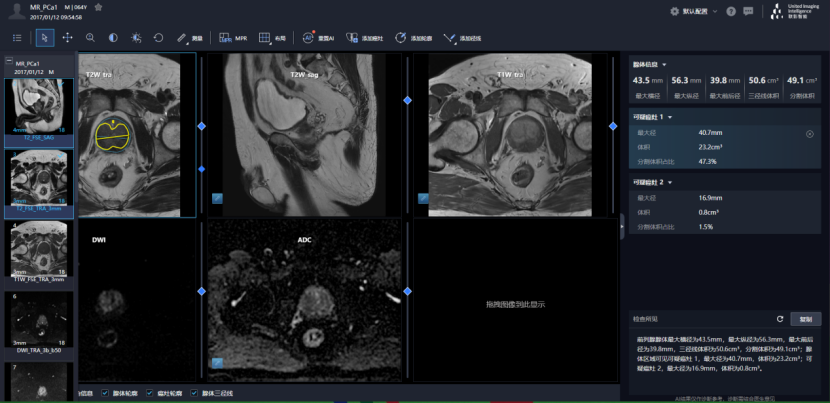Click the 添加病灶 add lesion tool
830x403 pixels.
pos(364,38)
